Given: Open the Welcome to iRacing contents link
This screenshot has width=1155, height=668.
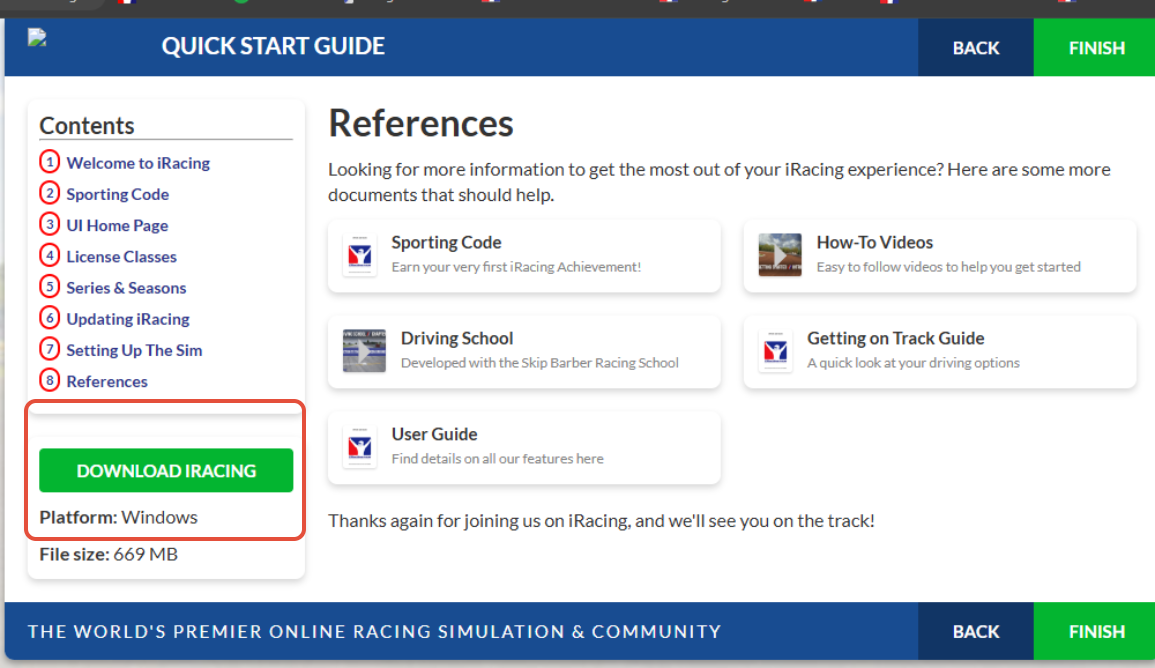Looking at the screenshot, I should pos(138,163).
